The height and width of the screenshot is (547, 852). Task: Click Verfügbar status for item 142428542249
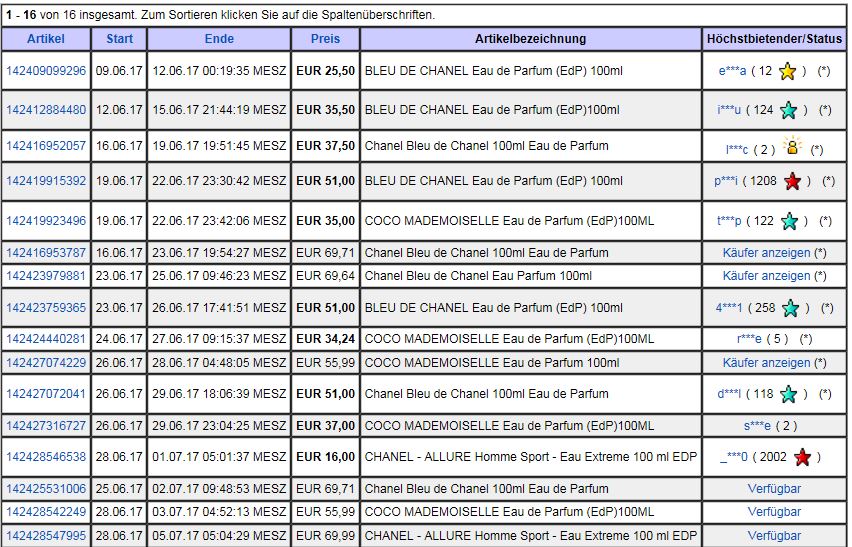tap(774, 512)
